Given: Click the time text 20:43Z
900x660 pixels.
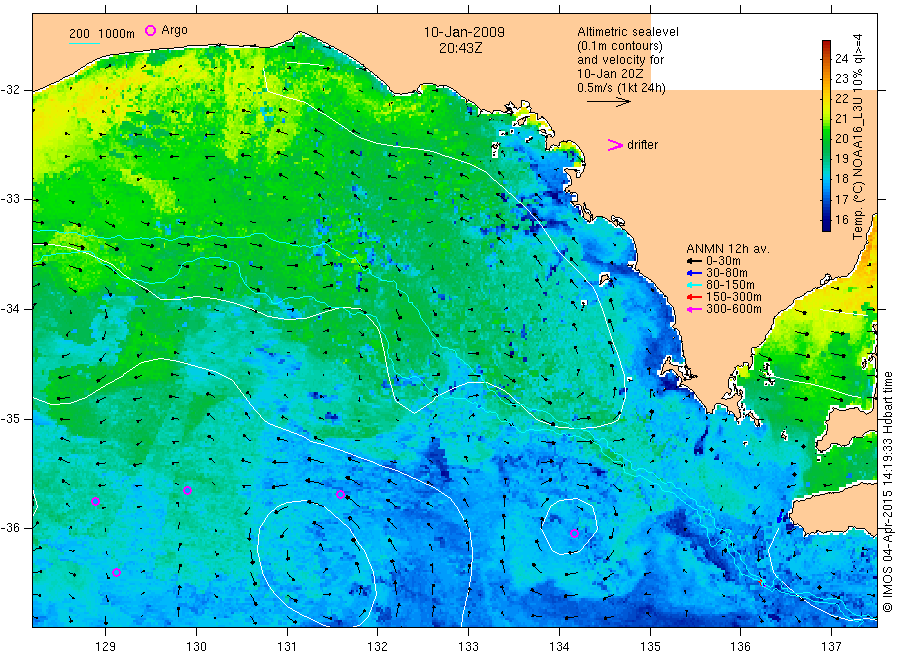Looking at the screenshot, I should coord(461,48).
